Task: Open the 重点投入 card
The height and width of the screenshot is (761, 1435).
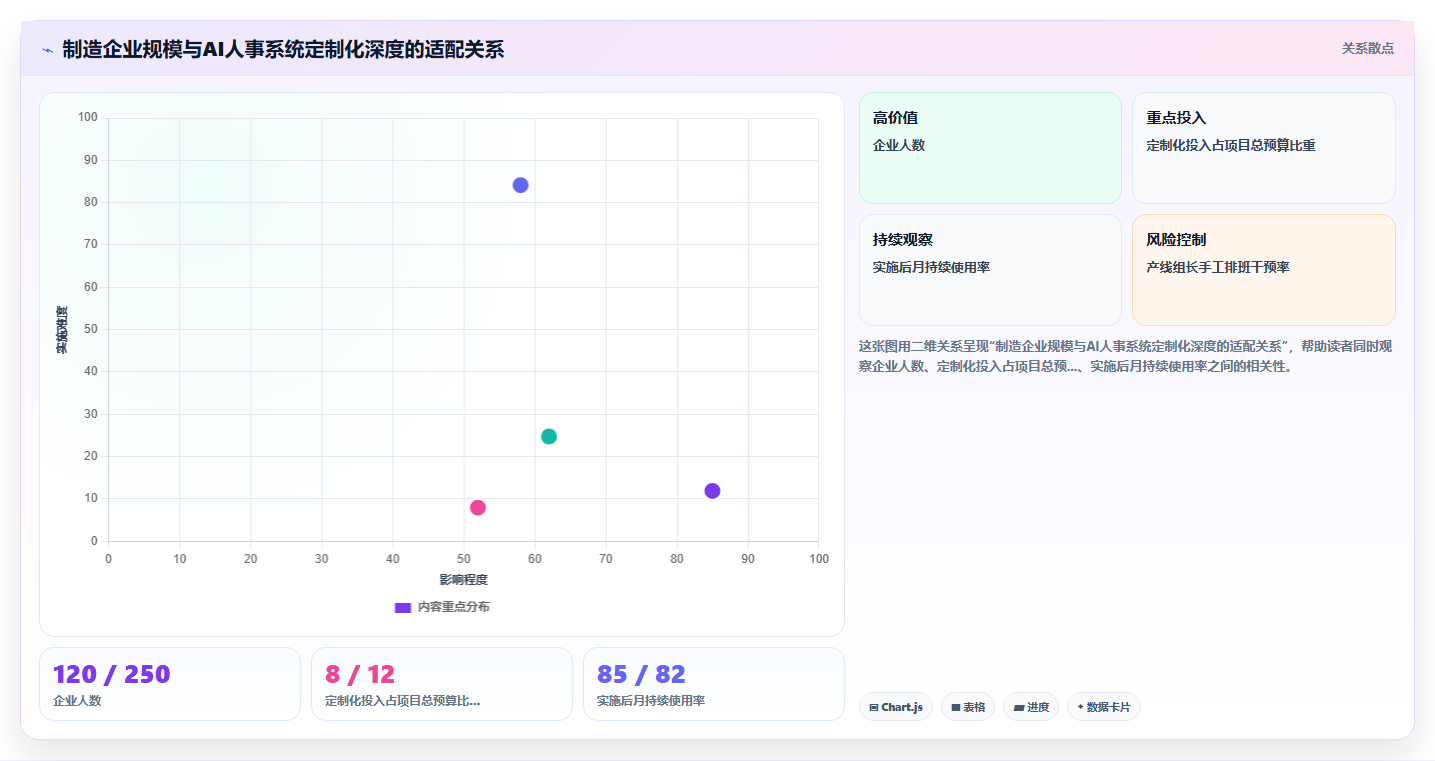Action: [x=1264, y=148]
